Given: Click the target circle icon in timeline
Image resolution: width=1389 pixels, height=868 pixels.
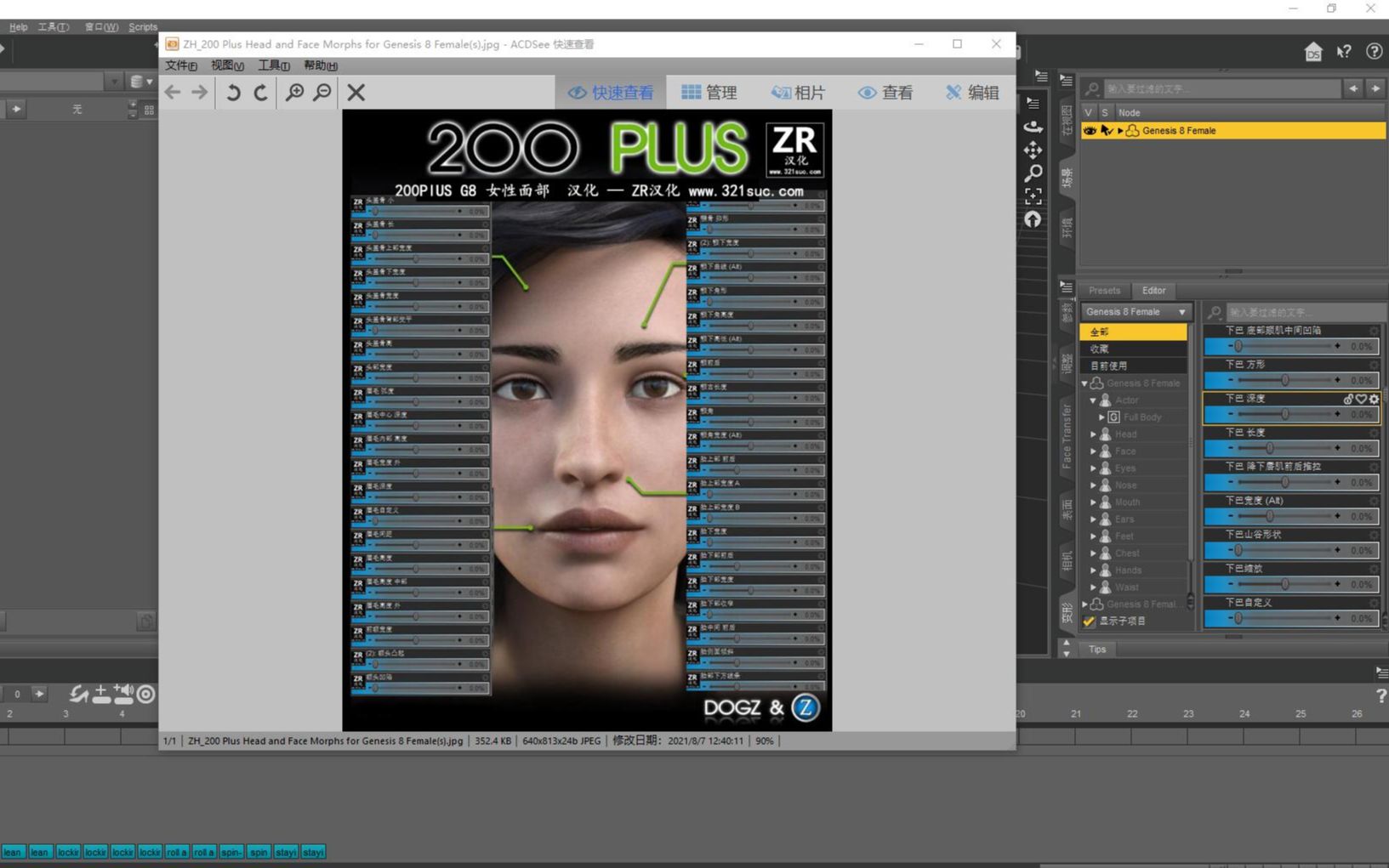Looking at the screenshot, I should tap(146, 695).
